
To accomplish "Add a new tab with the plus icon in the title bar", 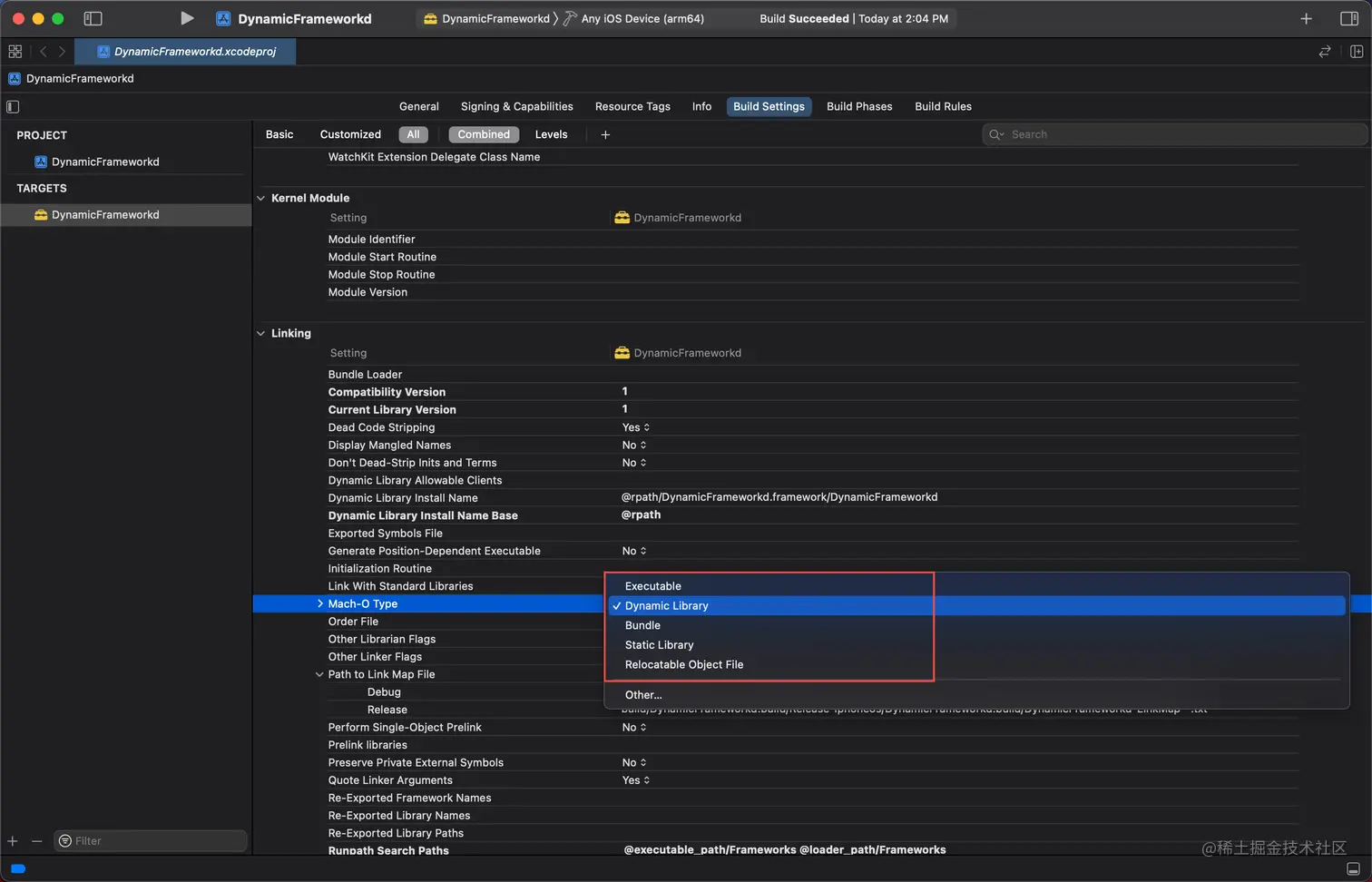I will click(1306, 18).
